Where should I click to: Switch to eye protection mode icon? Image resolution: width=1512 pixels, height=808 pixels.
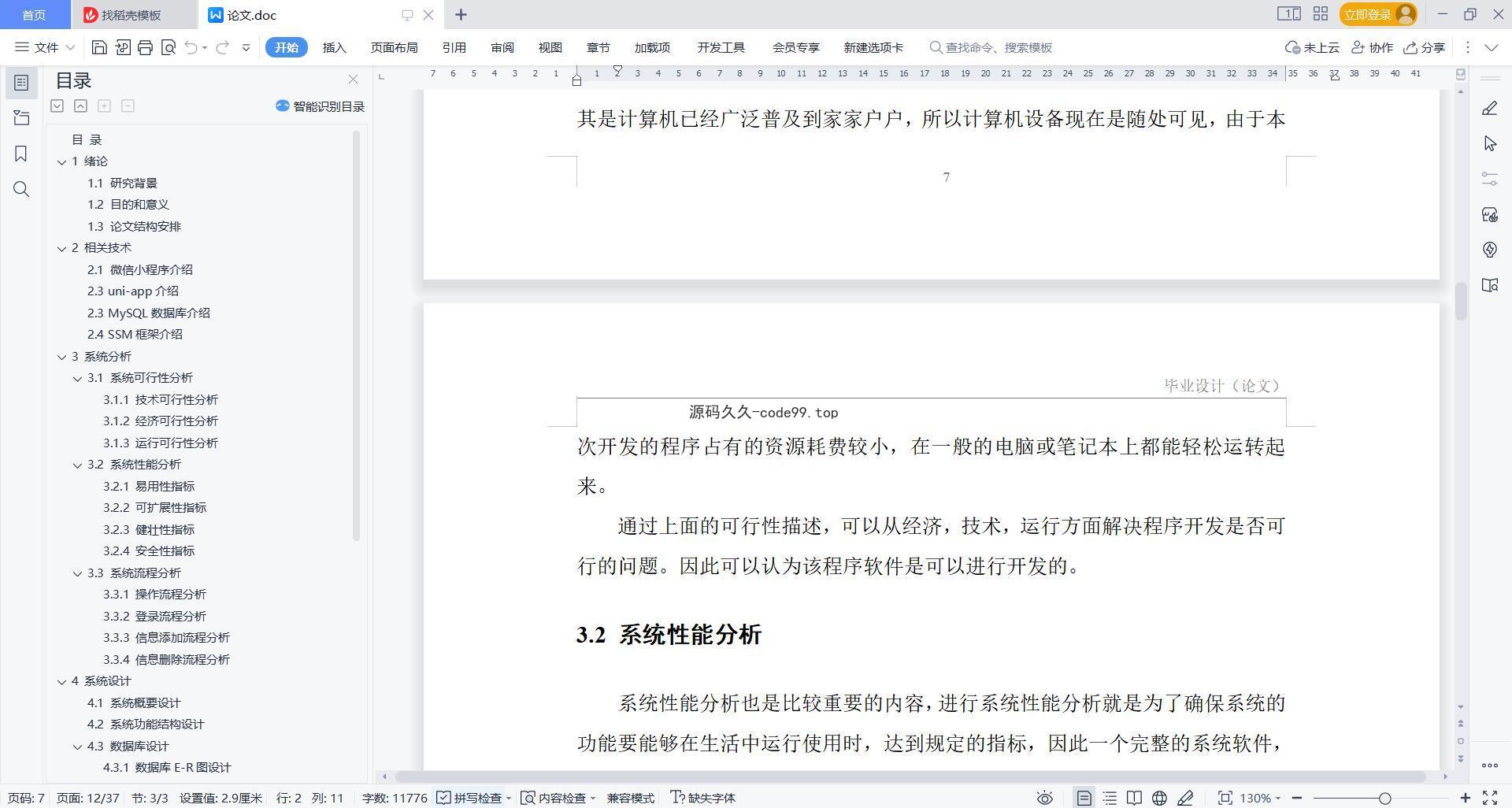click(x=1044, y=798)
